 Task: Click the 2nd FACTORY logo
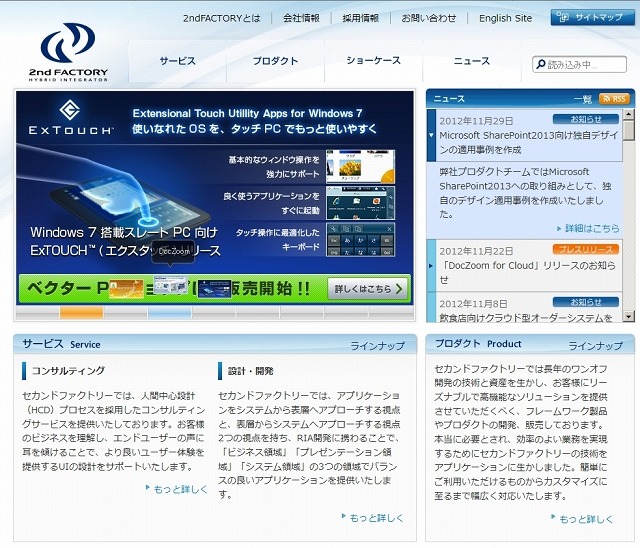click(69, 52)
